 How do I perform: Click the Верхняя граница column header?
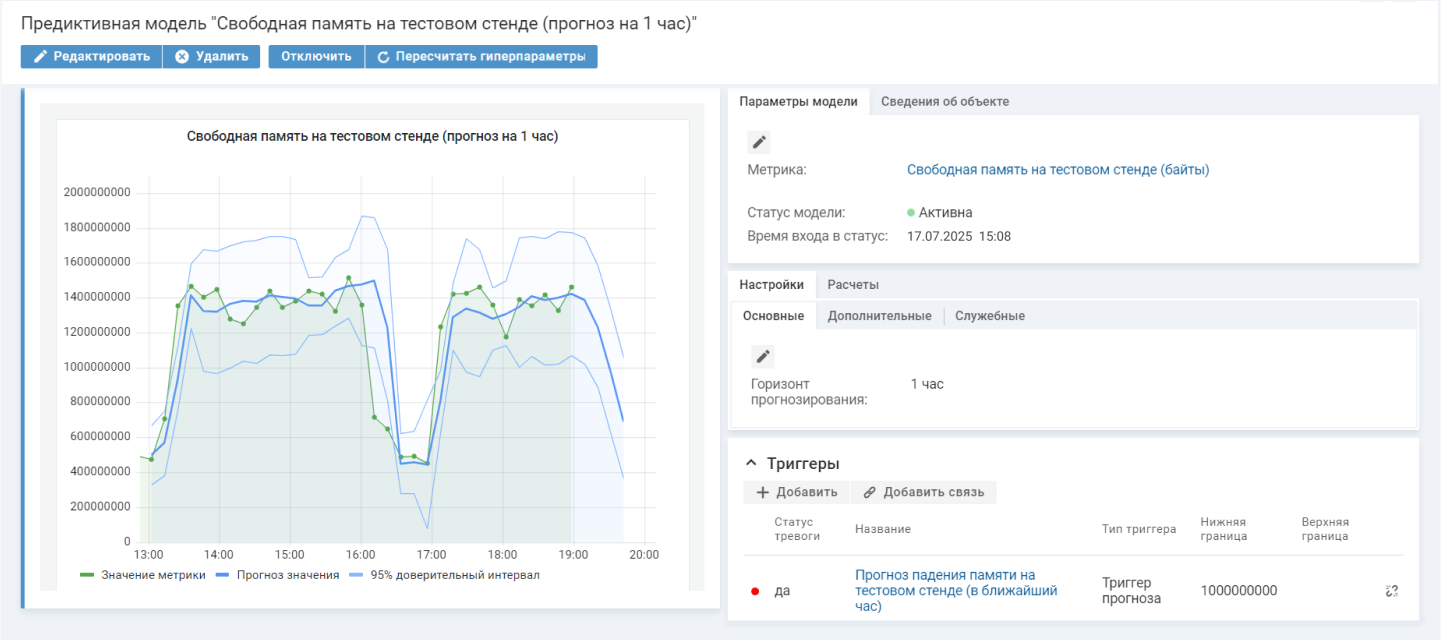1325,529
